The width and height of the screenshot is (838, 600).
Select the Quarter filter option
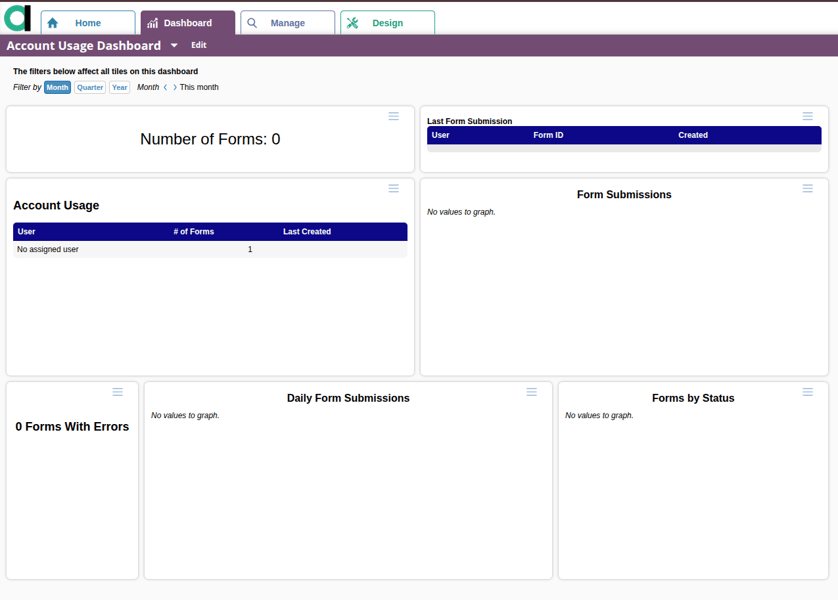[90, 87]
